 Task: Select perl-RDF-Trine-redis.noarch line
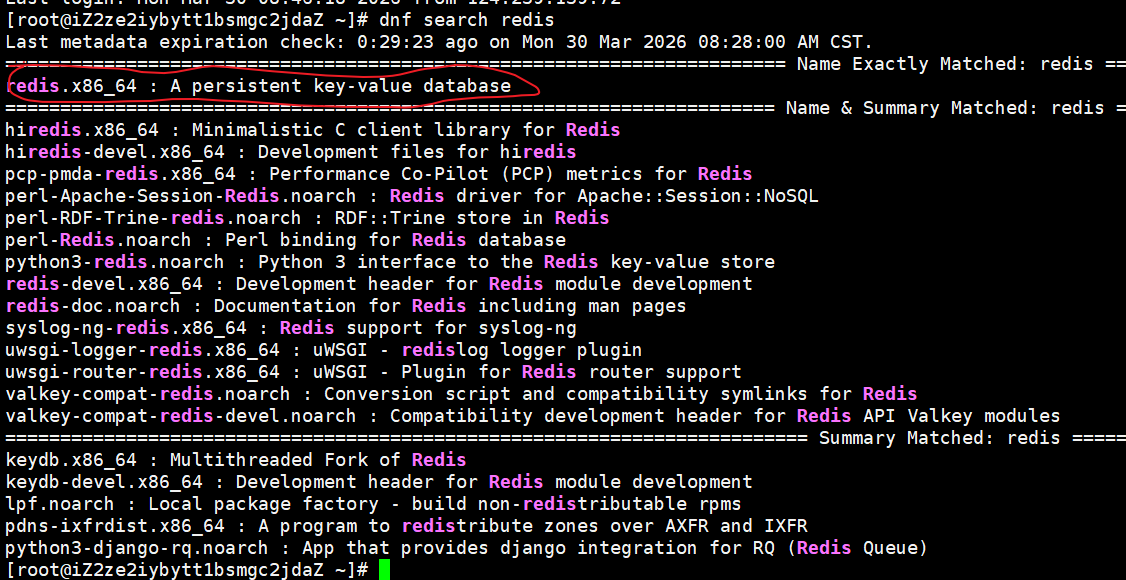pyautogui.click(x=307, y=218)
